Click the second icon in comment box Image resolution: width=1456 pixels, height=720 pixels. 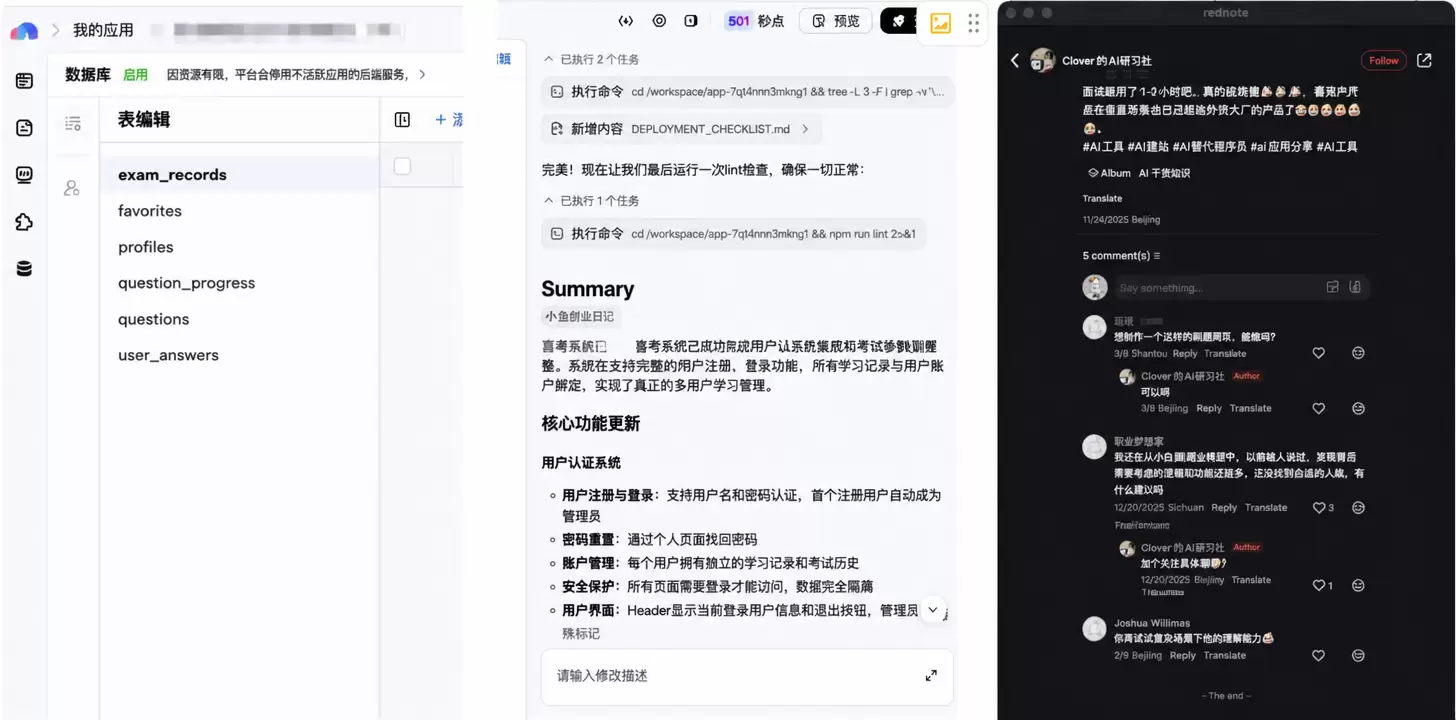(x=1355, y=288)
